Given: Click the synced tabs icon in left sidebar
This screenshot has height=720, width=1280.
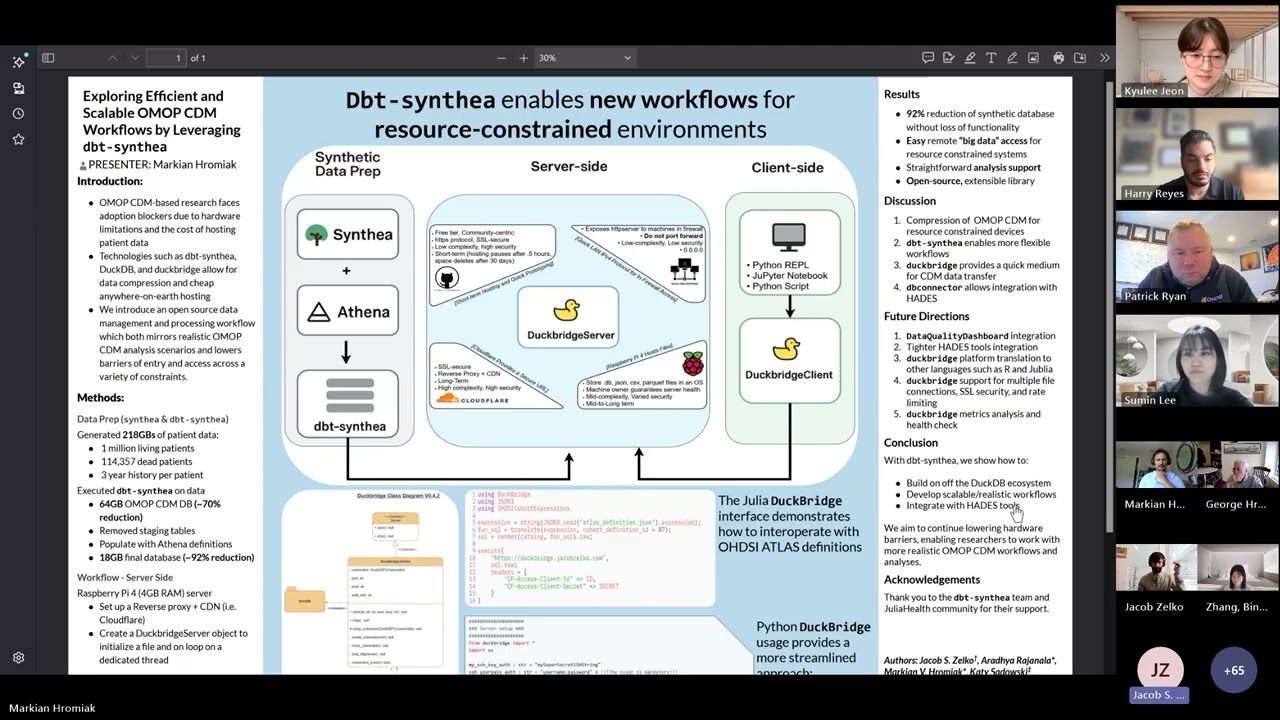Looking at the screenshot, I should point(18,88).
